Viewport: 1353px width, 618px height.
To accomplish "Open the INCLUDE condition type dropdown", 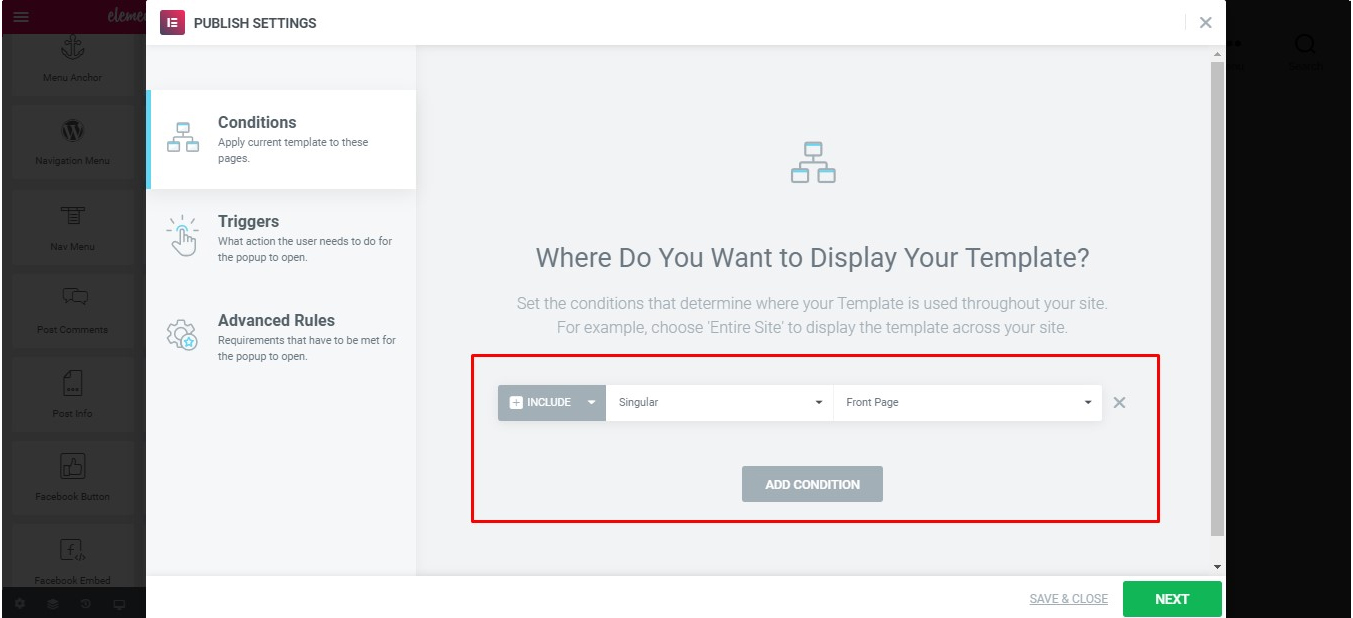I will [552, 402].
